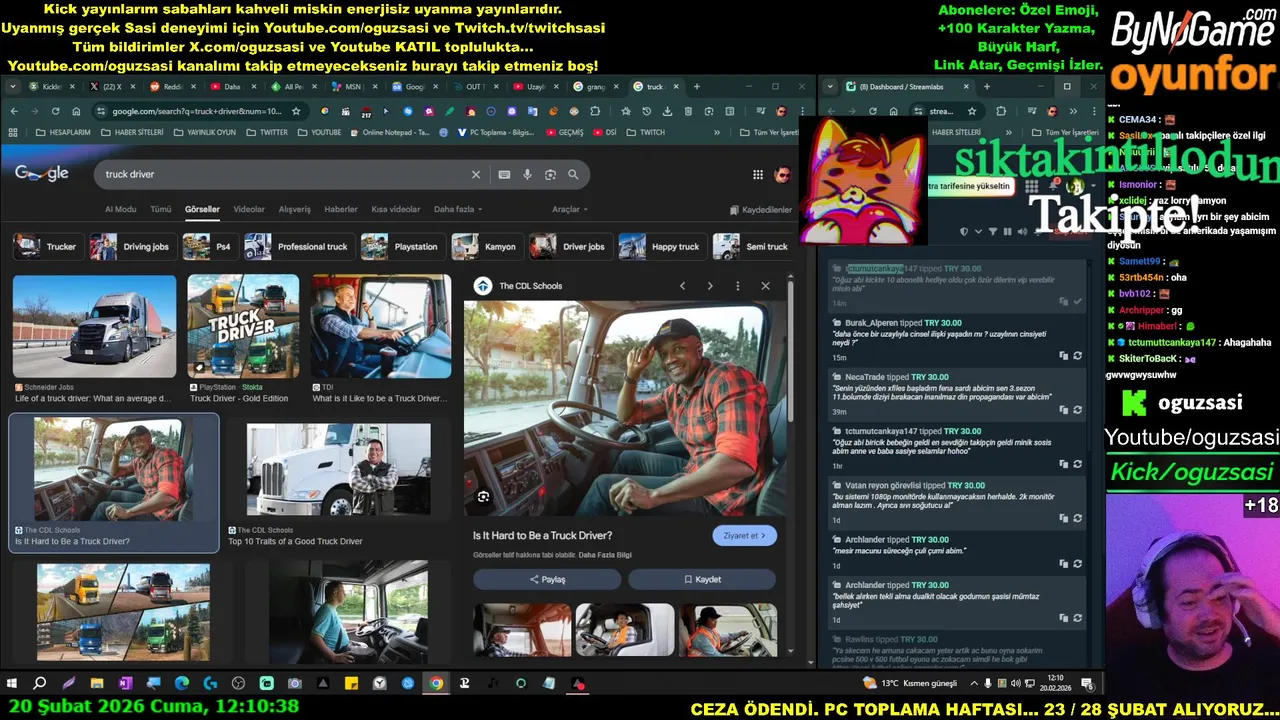
Task: Open TWITCH bookmark folder
Action: [646, 132]
